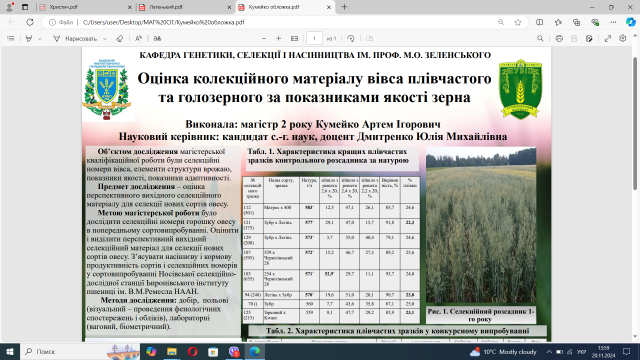
Task: Open the Windows Start menu
Action: (10, 351)
